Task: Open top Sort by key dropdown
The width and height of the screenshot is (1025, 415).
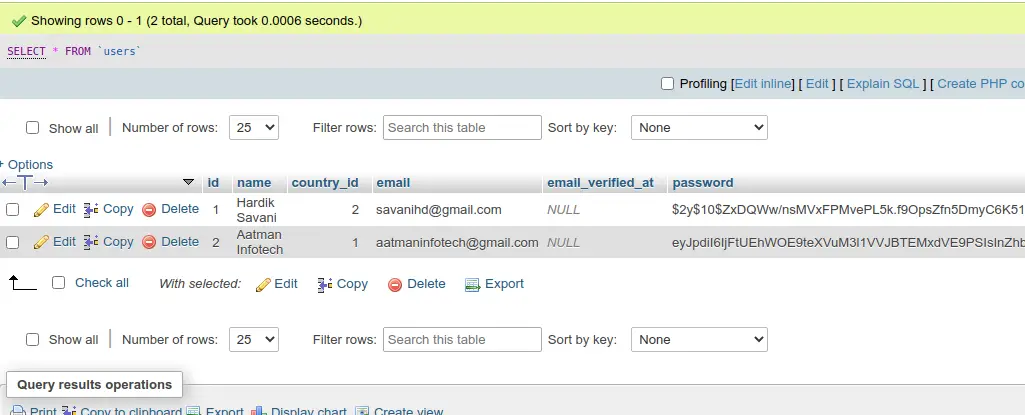Action: click(x=699, y=127)
